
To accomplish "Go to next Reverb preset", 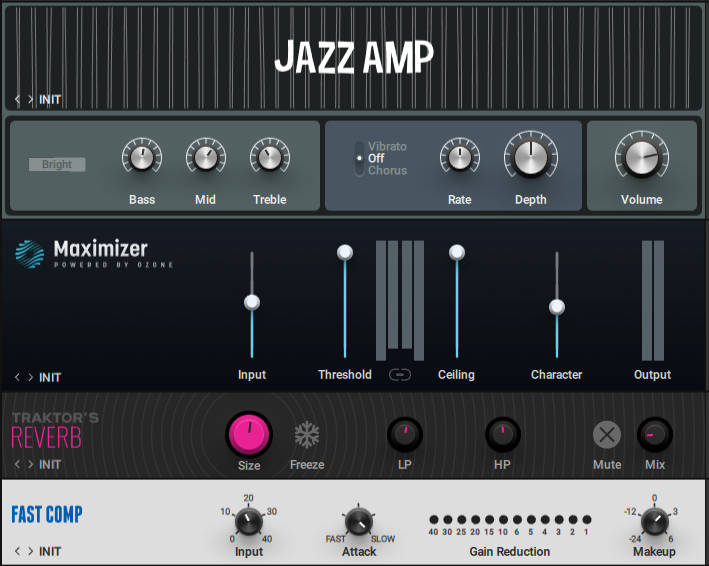I will tap(30, 464).
